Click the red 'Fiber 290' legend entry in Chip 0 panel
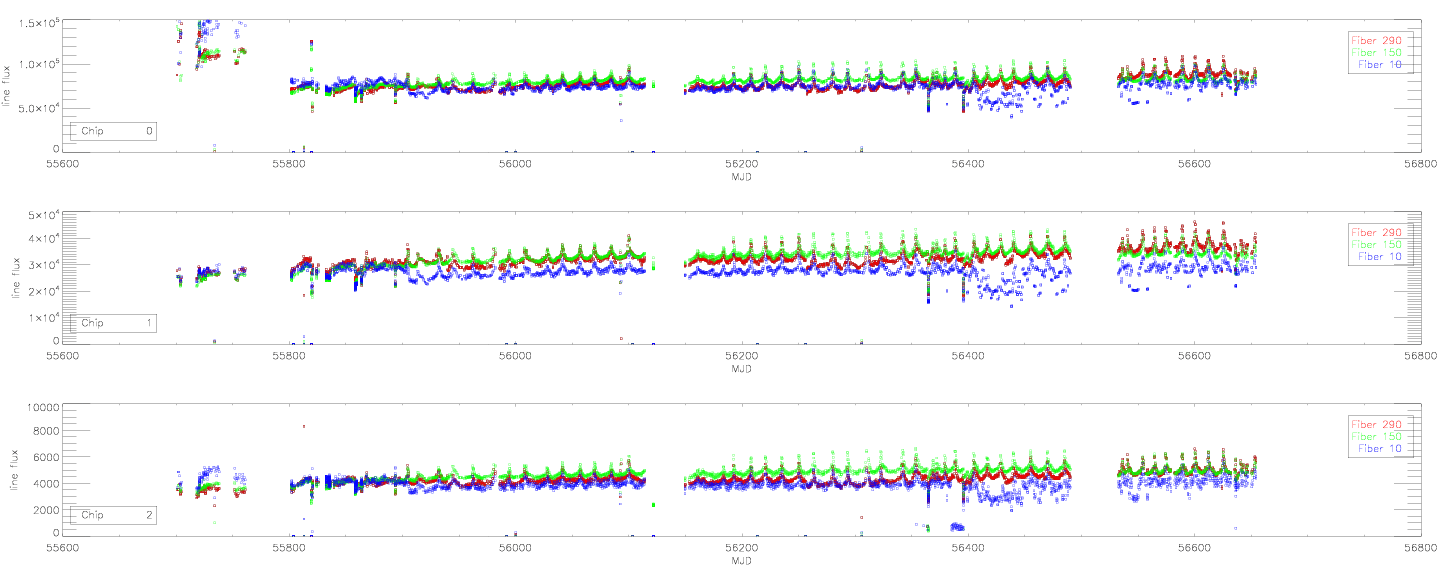The image size is (1440, 576). [x=1375, y=39]
